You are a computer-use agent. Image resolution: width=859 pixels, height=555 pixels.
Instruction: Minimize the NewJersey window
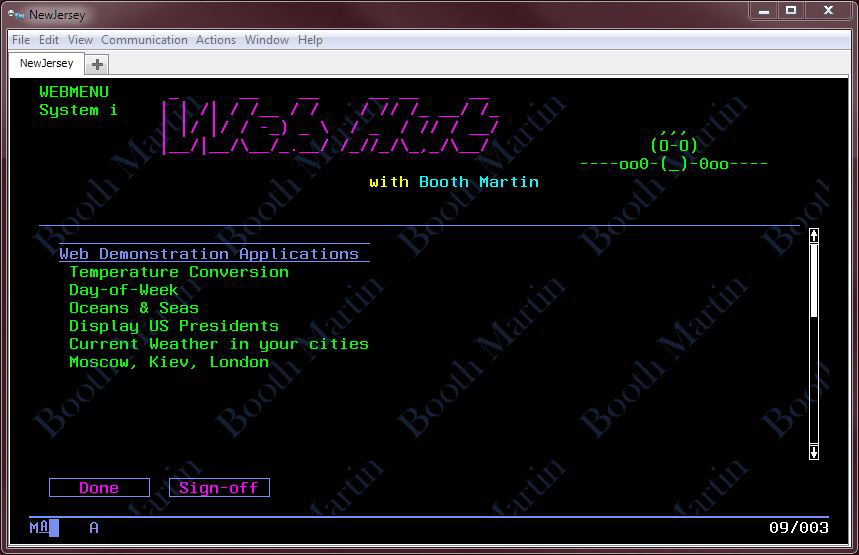(764, 10)
